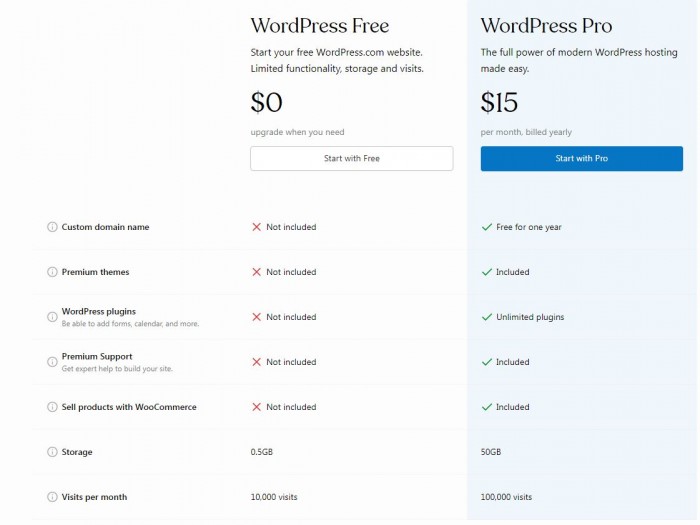This screenshot has height=525, width=700.
Task: Select the WordPress Free plan heading
Action: click(319, 25)
